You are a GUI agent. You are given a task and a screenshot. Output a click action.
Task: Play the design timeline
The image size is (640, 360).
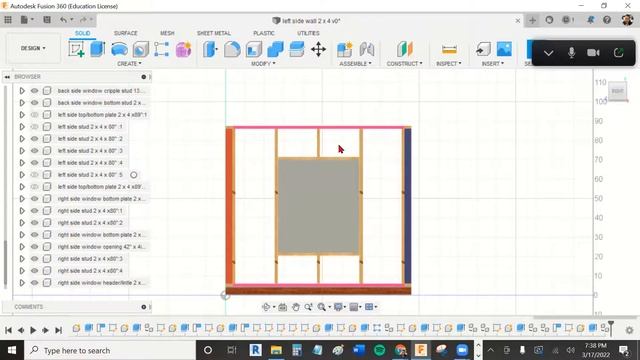pos(33,330)
